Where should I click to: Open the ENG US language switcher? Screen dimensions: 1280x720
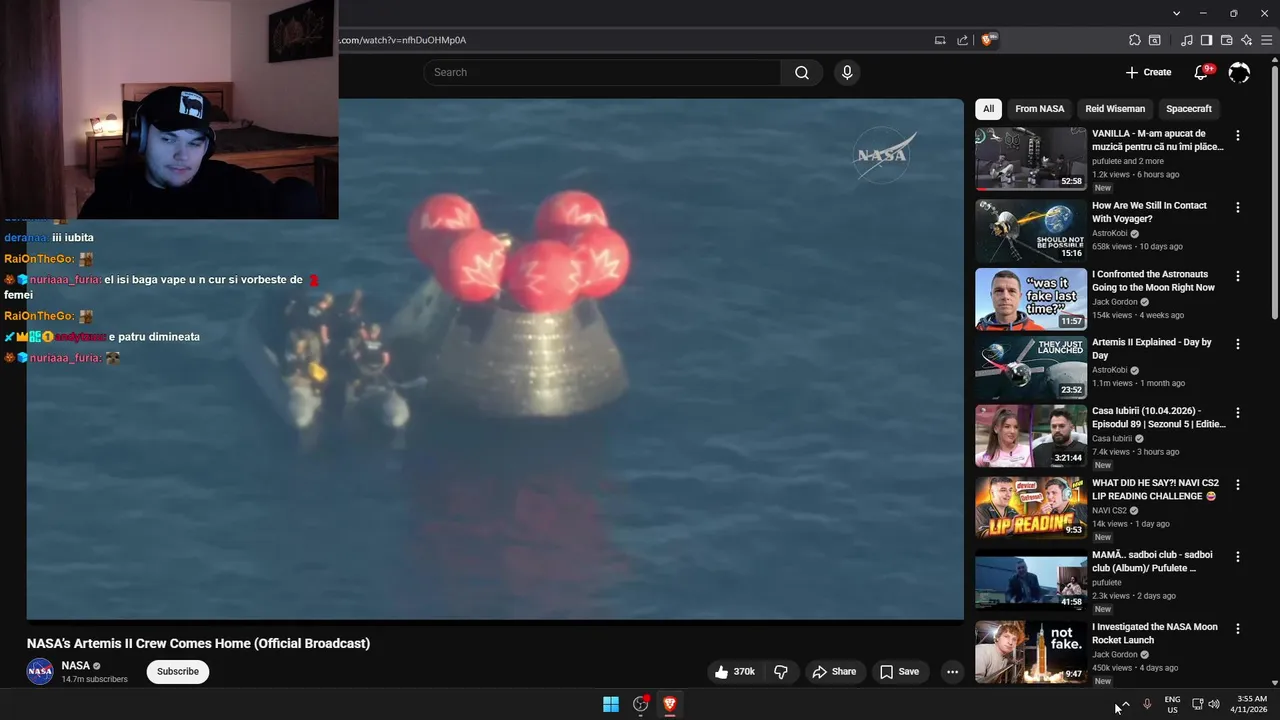pos(1172,704)
